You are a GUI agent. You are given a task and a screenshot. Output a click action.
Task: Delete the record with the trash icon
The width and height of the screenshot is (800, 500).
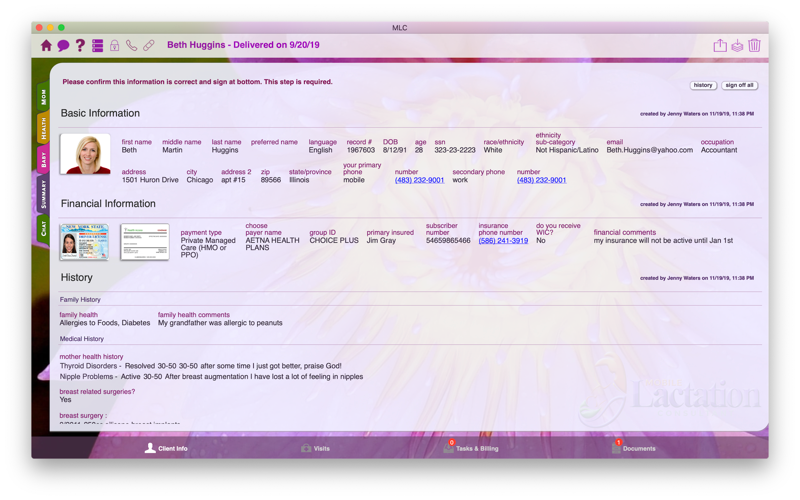pyautogui.click(x=754, y=45)
